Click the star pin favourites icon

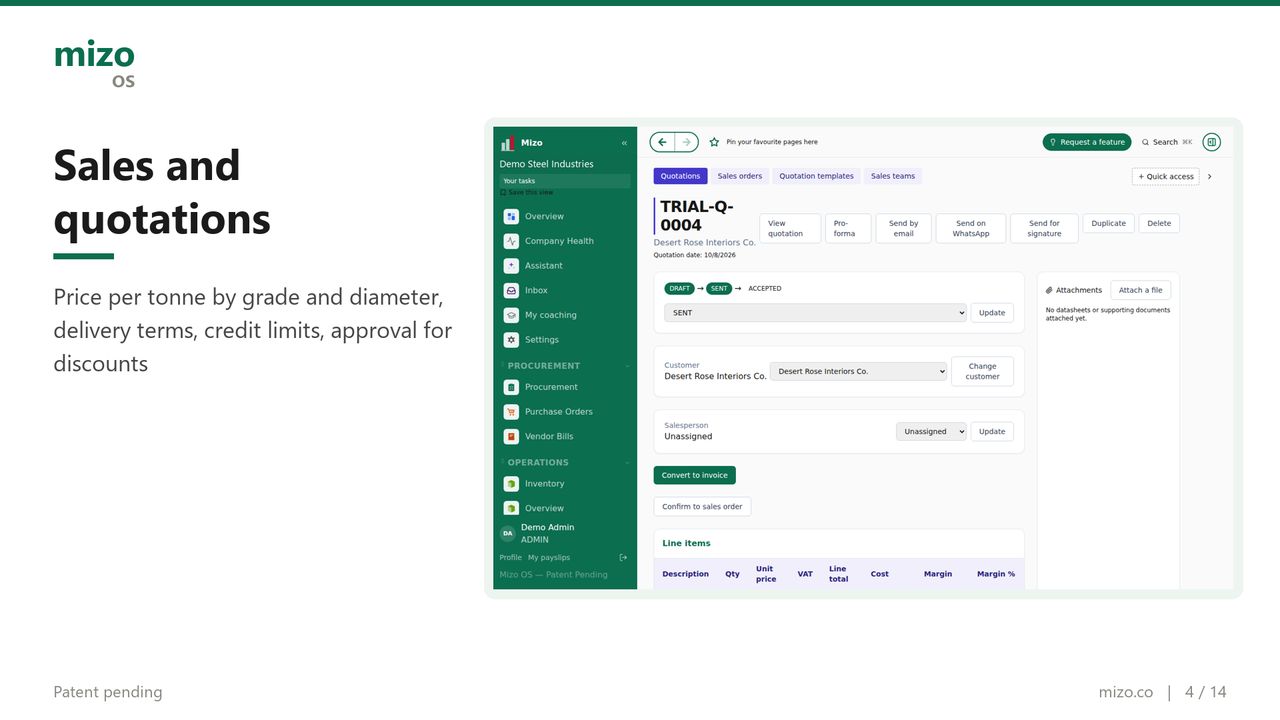coord(714,142)
